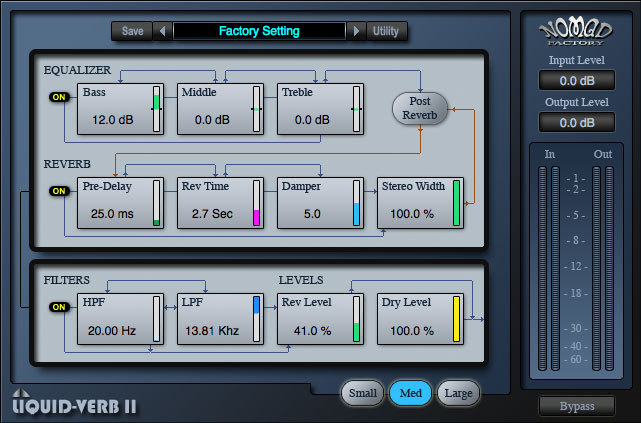Viewport: 641px width, 423px height.
Task: Toggle the Reverb ON switch
Action: 59,191
